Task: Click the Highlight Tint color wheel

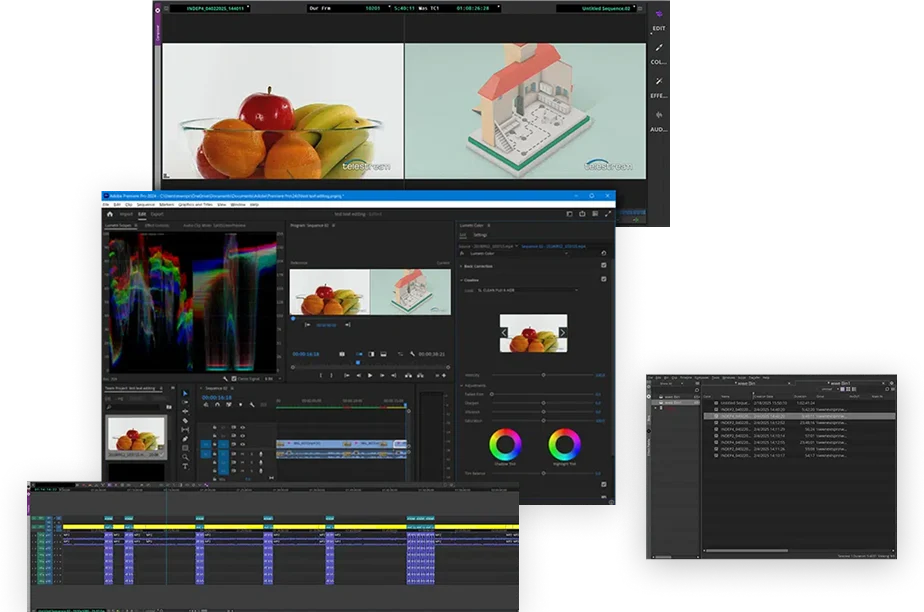Action: (564, 444)
